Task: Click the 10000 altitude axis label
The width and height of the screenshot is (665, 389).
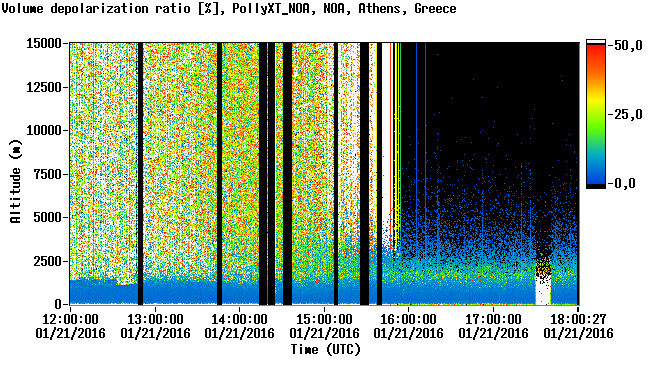Action: click(x=44, y=130)
